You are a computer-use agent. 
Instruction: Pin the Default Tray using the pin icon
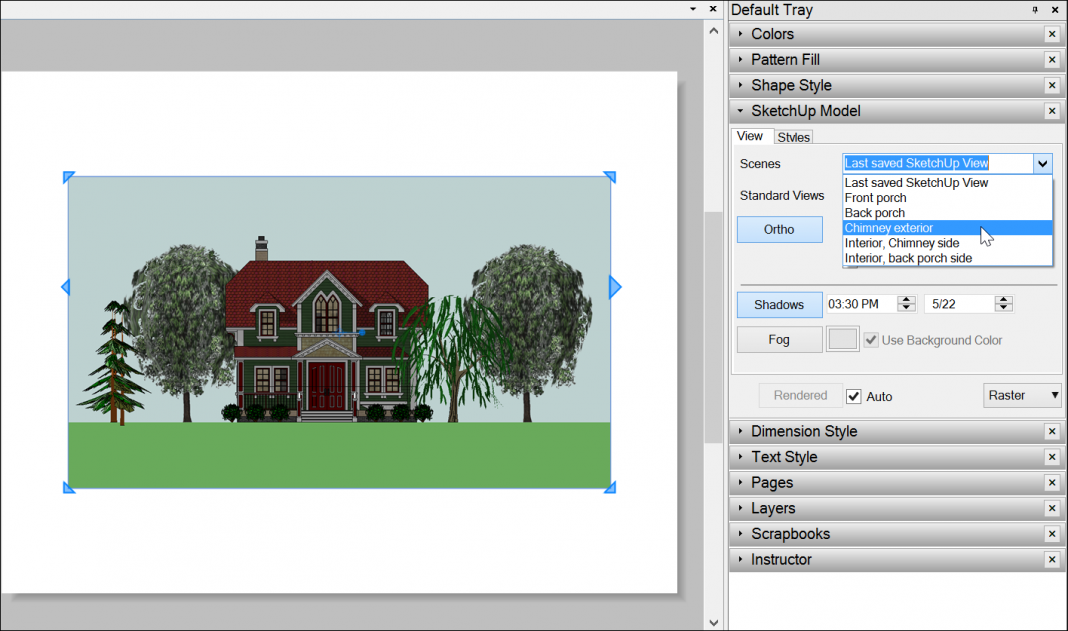[x=1037, y=10]
